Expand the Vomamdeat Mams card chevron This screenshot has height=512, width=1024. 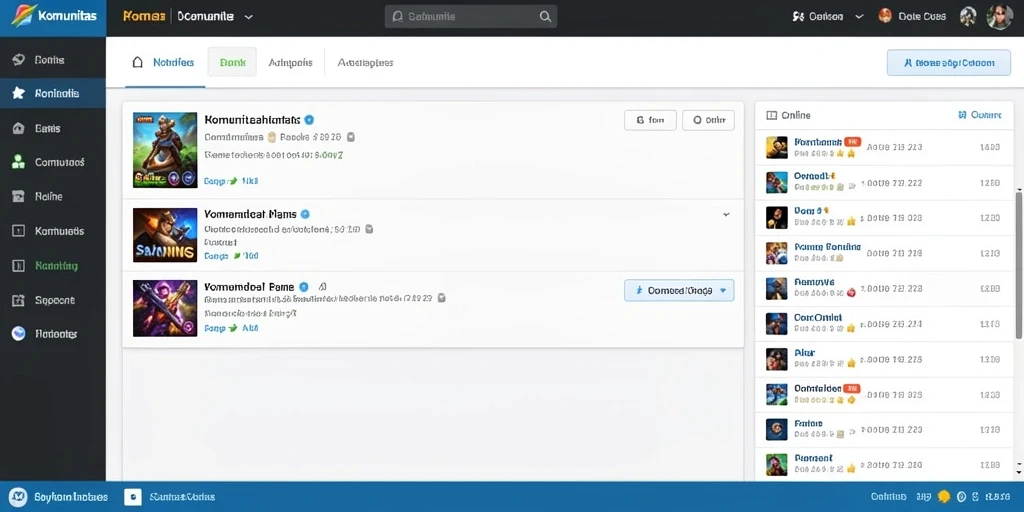pos(726,214)
